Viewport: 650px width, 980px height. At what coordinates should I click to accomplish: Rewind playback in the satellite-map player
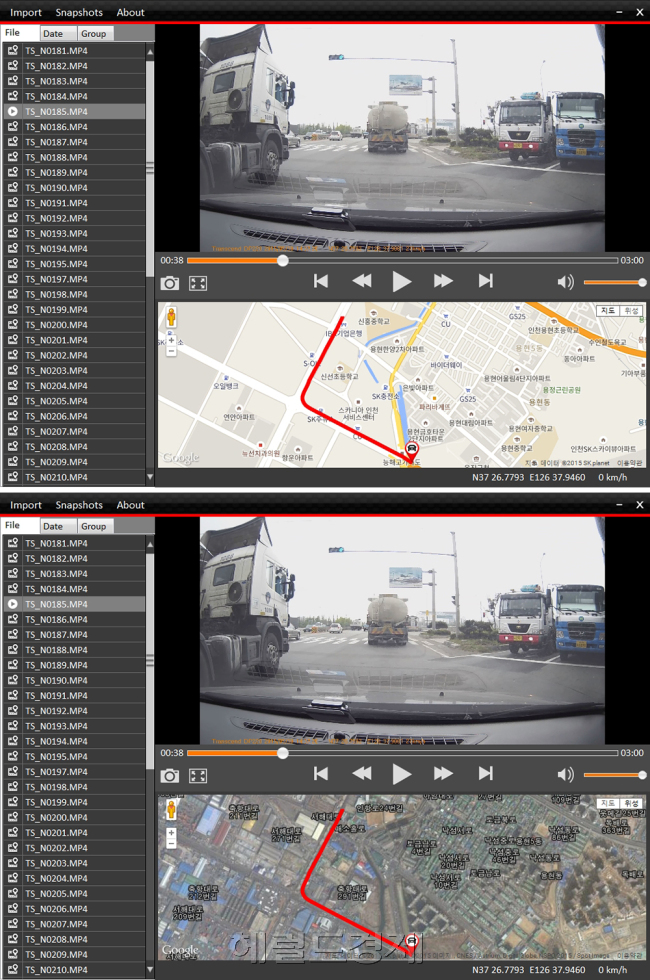[x=361, y=774]
